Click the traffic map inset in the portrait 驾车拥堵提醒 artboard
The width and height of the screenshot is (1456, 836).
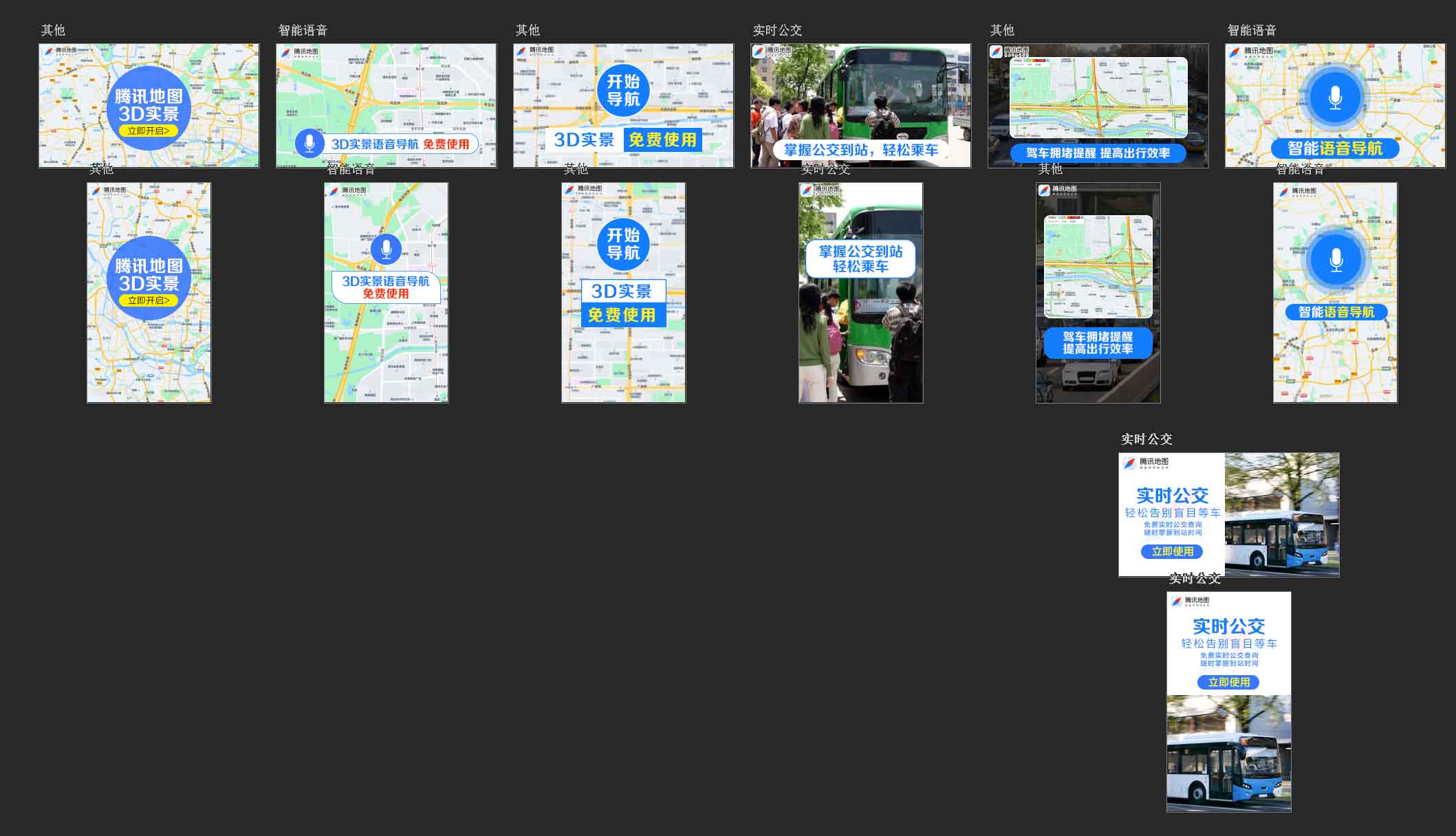[1098, 267]
